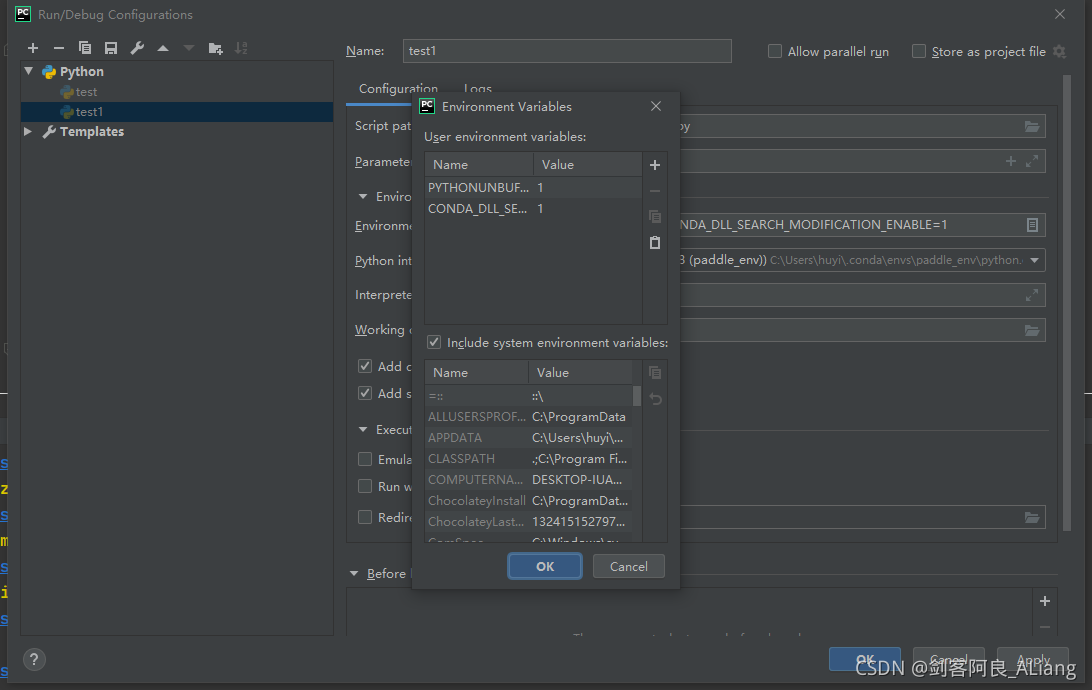Image resolution: width=1092 pixels, height=690 pixels.
Task: Open the environment variables editor icon
Action: (1032, 225)
